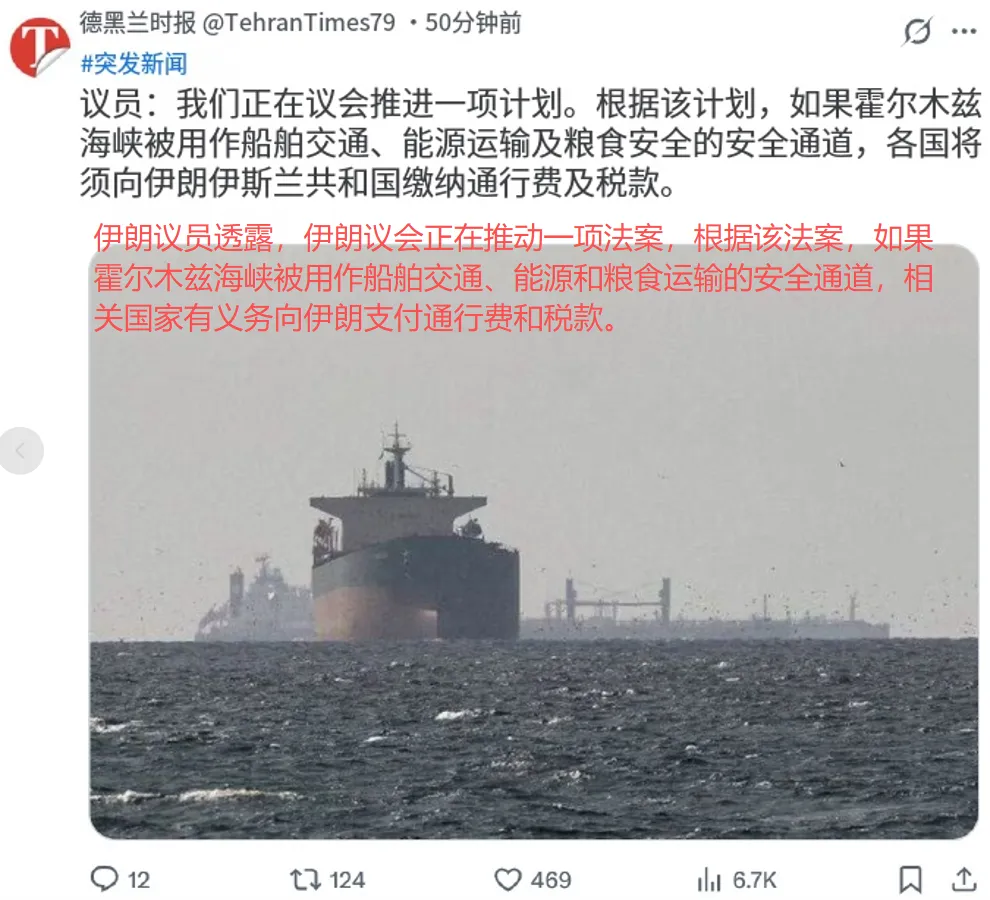Click the 469 likes count

(551, 880)
